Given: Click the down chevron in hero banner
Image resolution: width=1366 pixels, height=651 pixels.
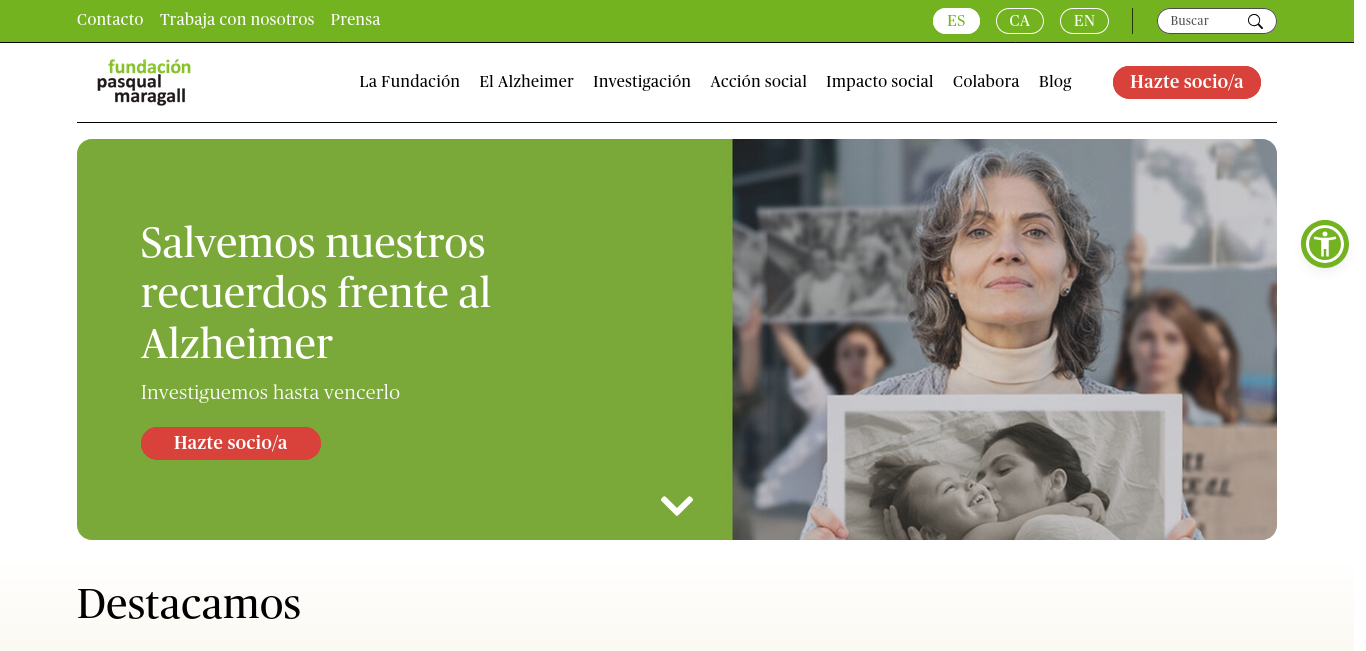Looking at the screenshot, I should 677,506.
